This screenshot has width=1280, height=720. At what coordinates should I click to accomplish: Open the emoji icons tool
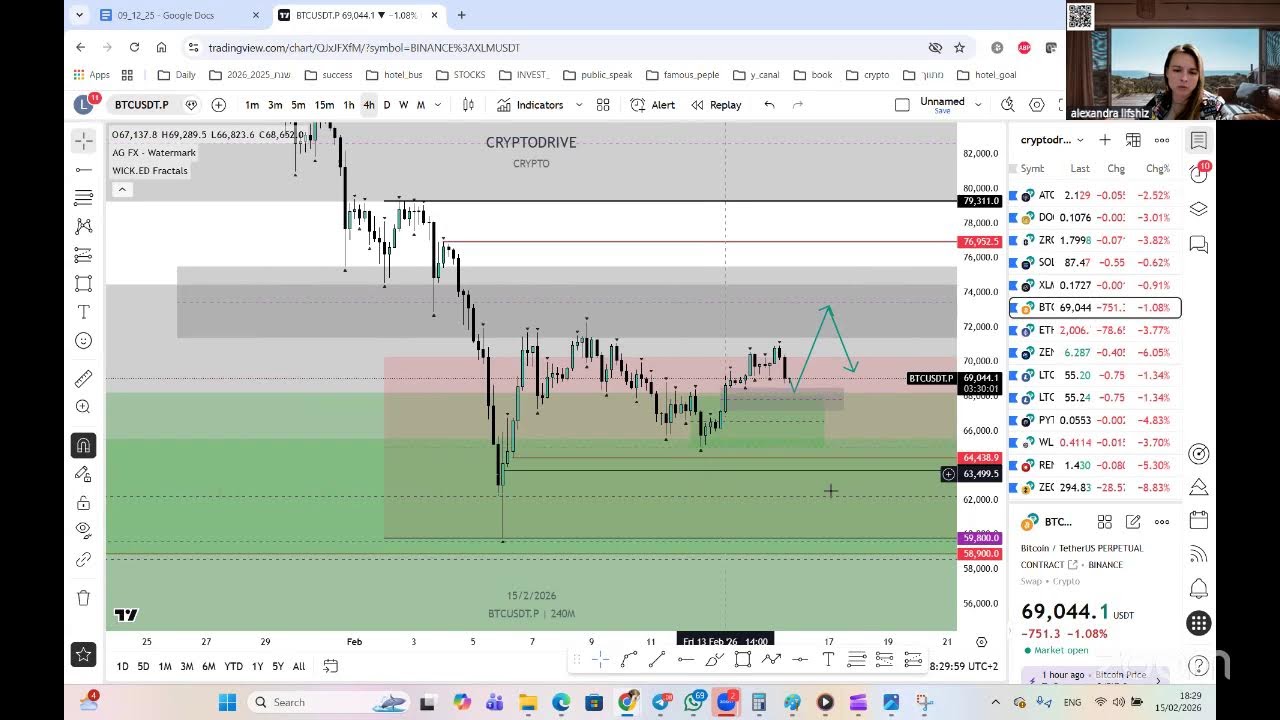pyautogui.click(x=83, y=341)
